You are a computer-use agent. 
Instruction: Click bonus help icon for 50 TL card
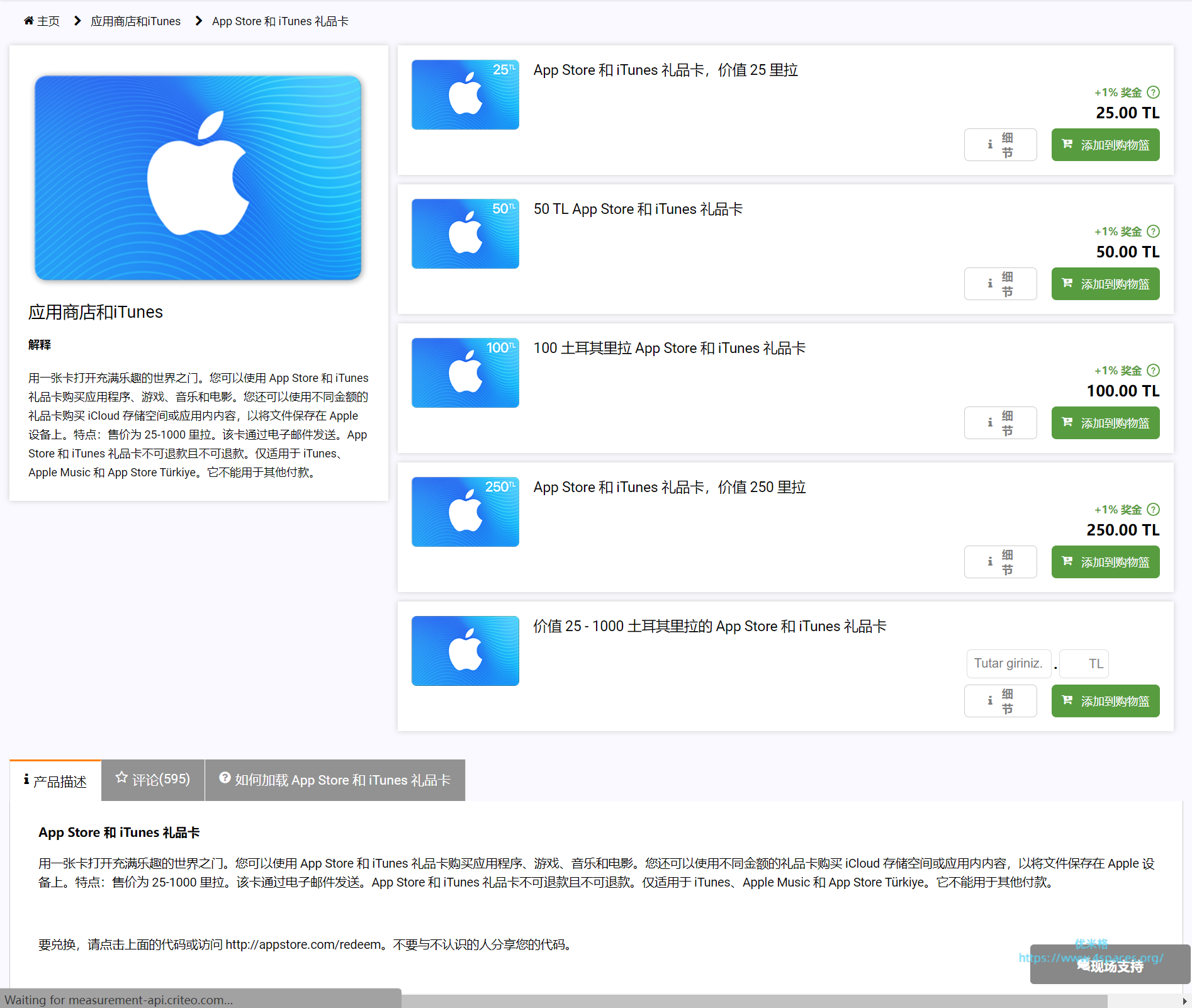coord(1153,232)
